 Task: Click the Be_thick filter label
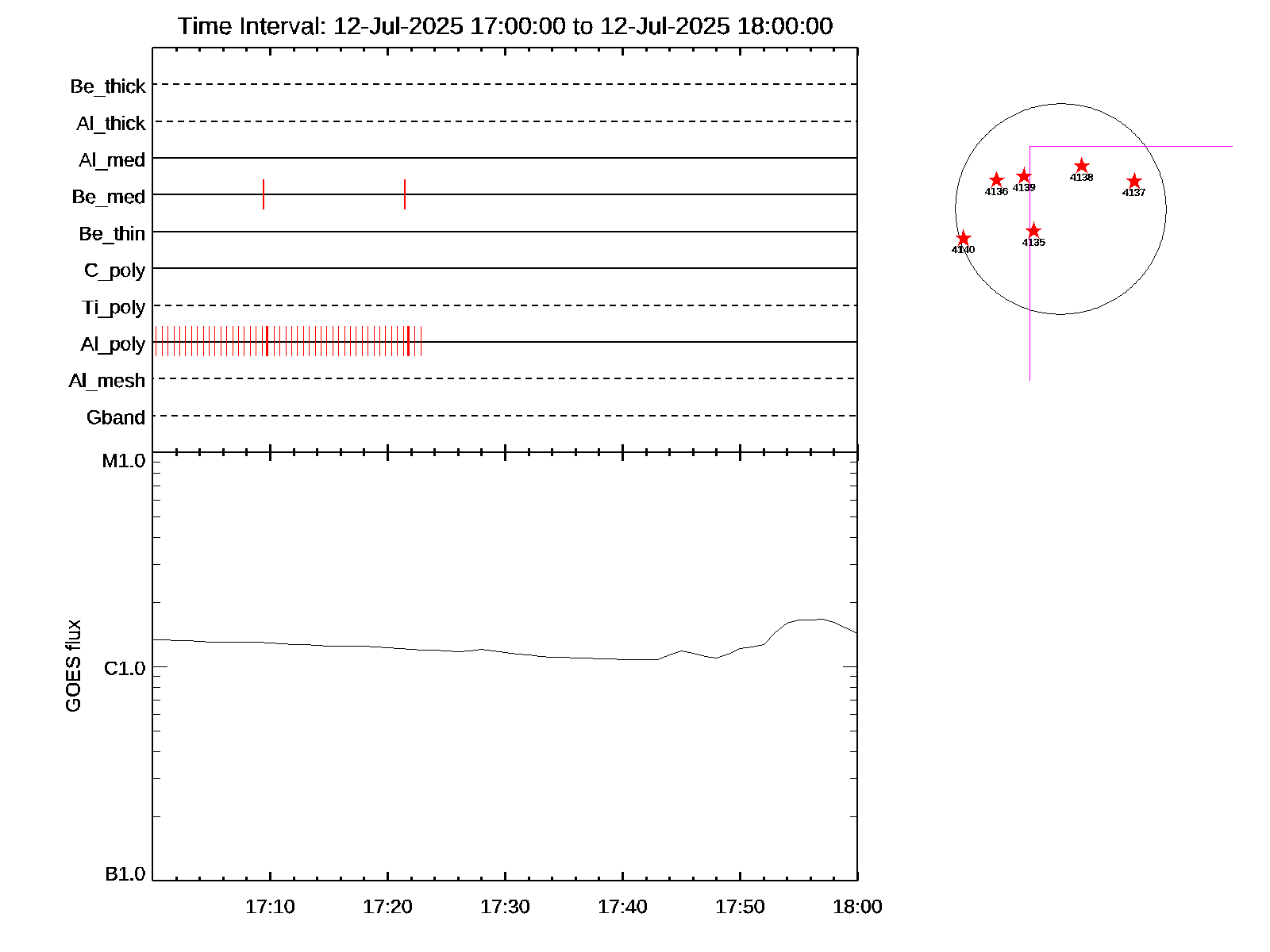(108, 86)
